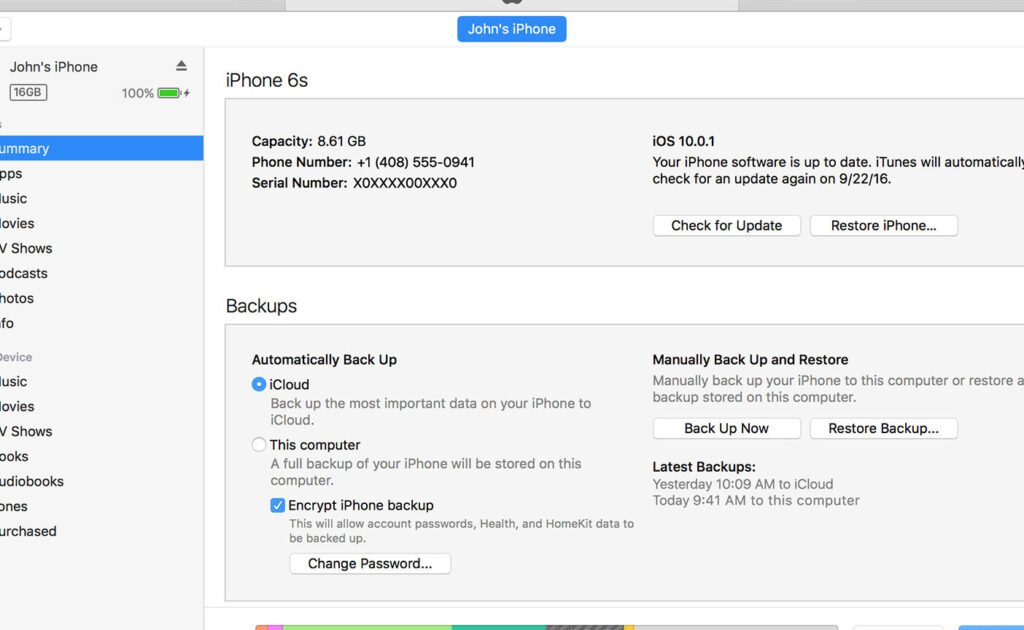Open the Apps item in the sidebar
This screenshot has width=1024, height=630.
point(101,174)
